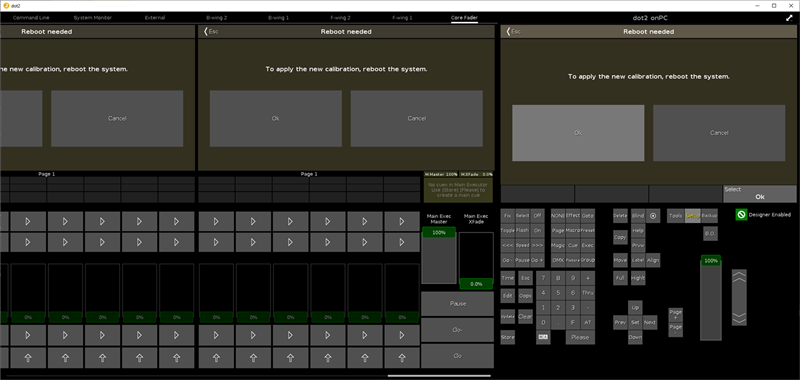Click the Designer Enabled green icon
Screen dimensions: 800x380
point(741,215)
